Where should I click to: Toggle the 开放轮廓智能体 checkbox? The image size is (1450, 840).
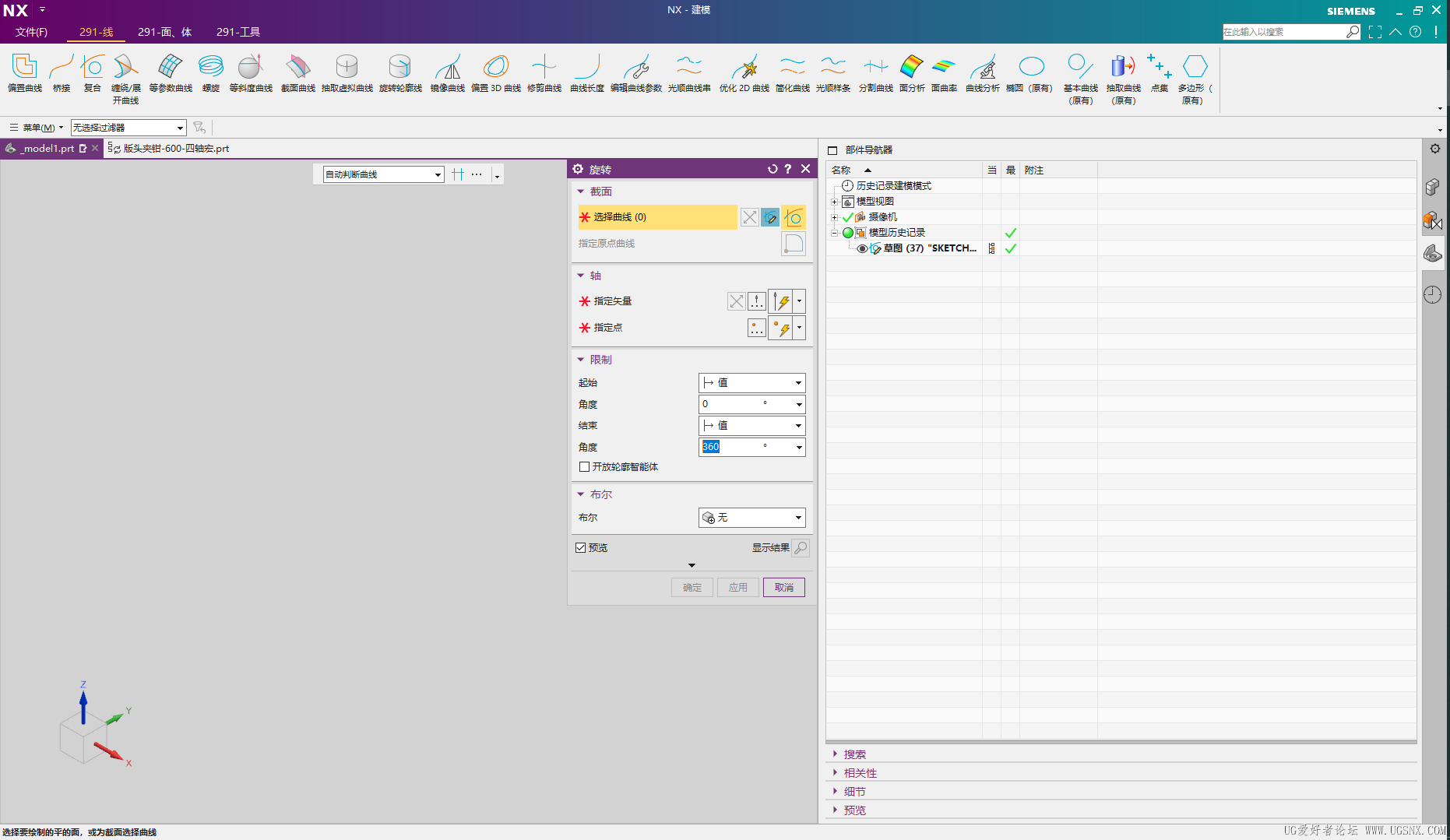click(584, 467)
